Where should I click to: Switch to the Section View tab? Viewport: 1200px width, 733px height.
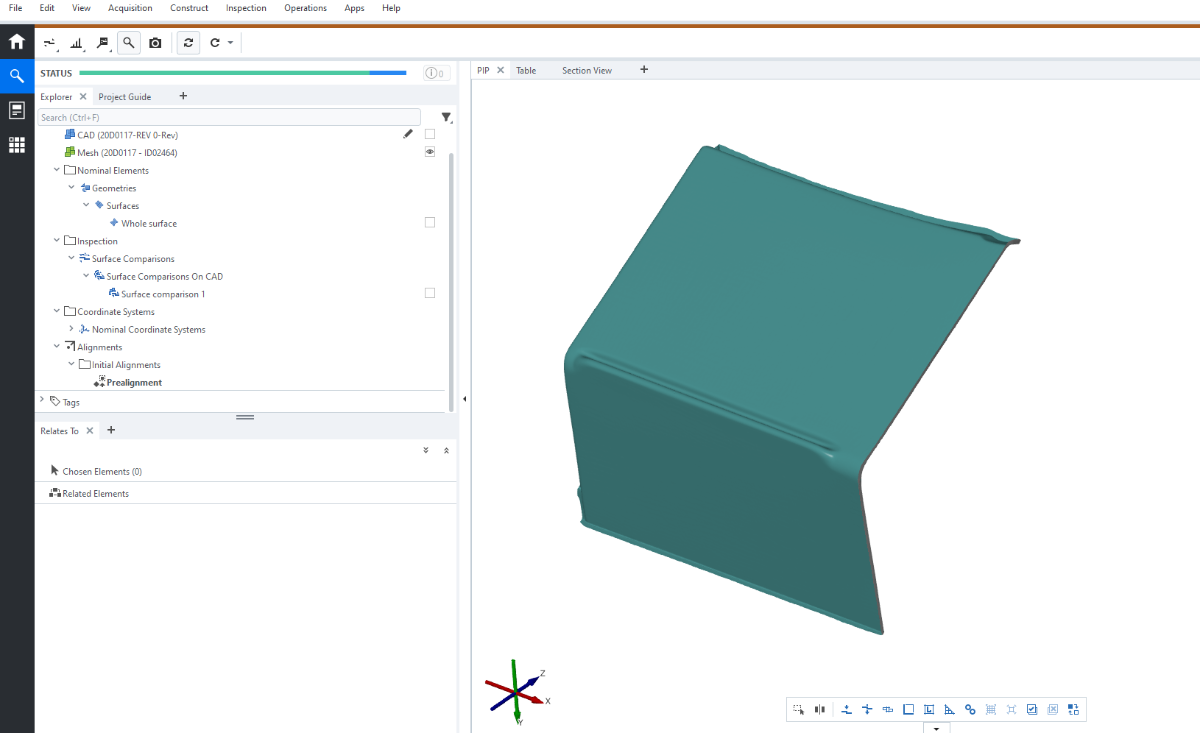[586, 71]
